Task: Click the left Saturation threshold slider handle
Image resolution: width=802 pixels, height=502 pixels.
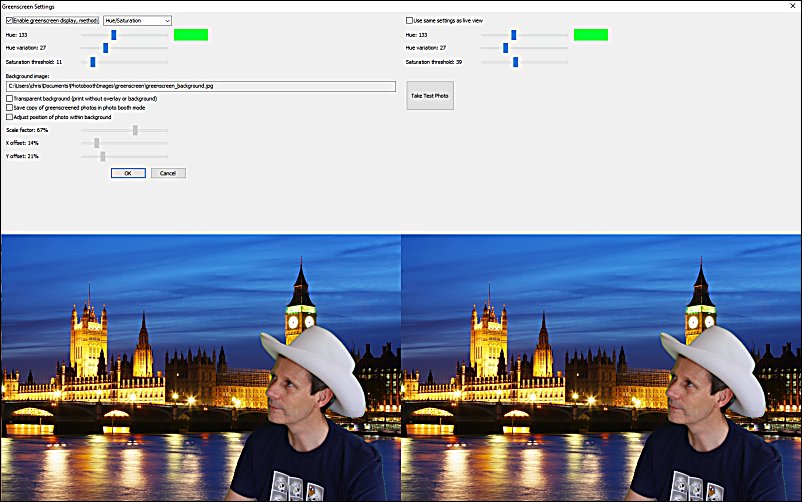Action: click(93, 62)
